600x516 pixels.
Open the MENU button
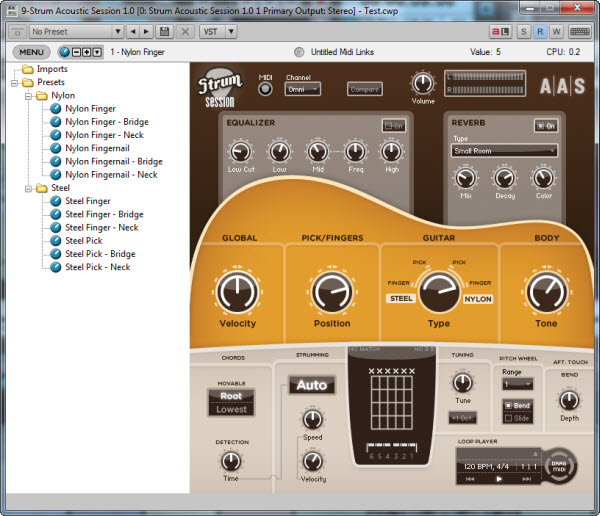pos(31,52)
